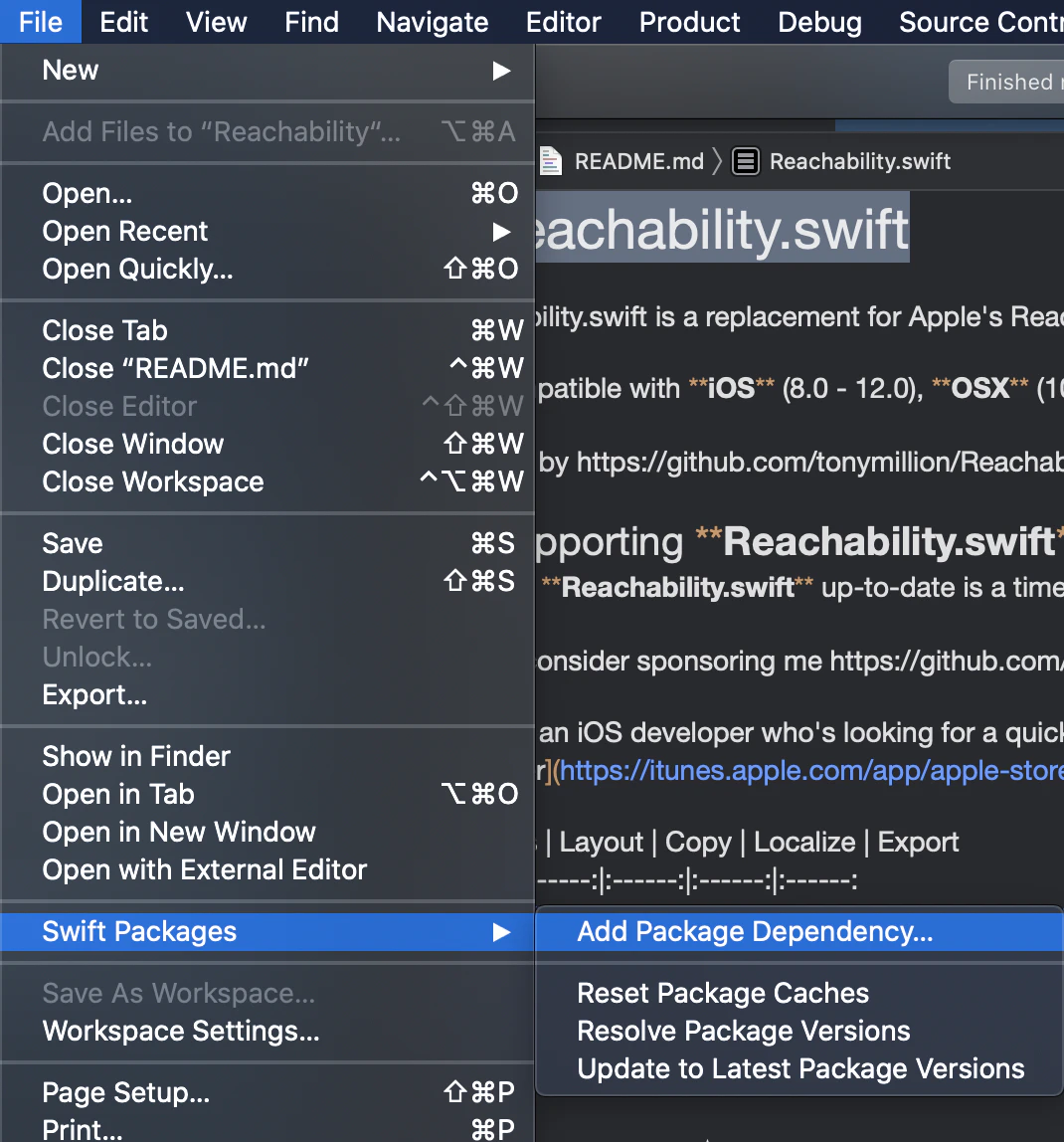Screen dimensions: 1064x1142
Task: Click the README.md file icon in breadcrumb
Action: point(551,161)
